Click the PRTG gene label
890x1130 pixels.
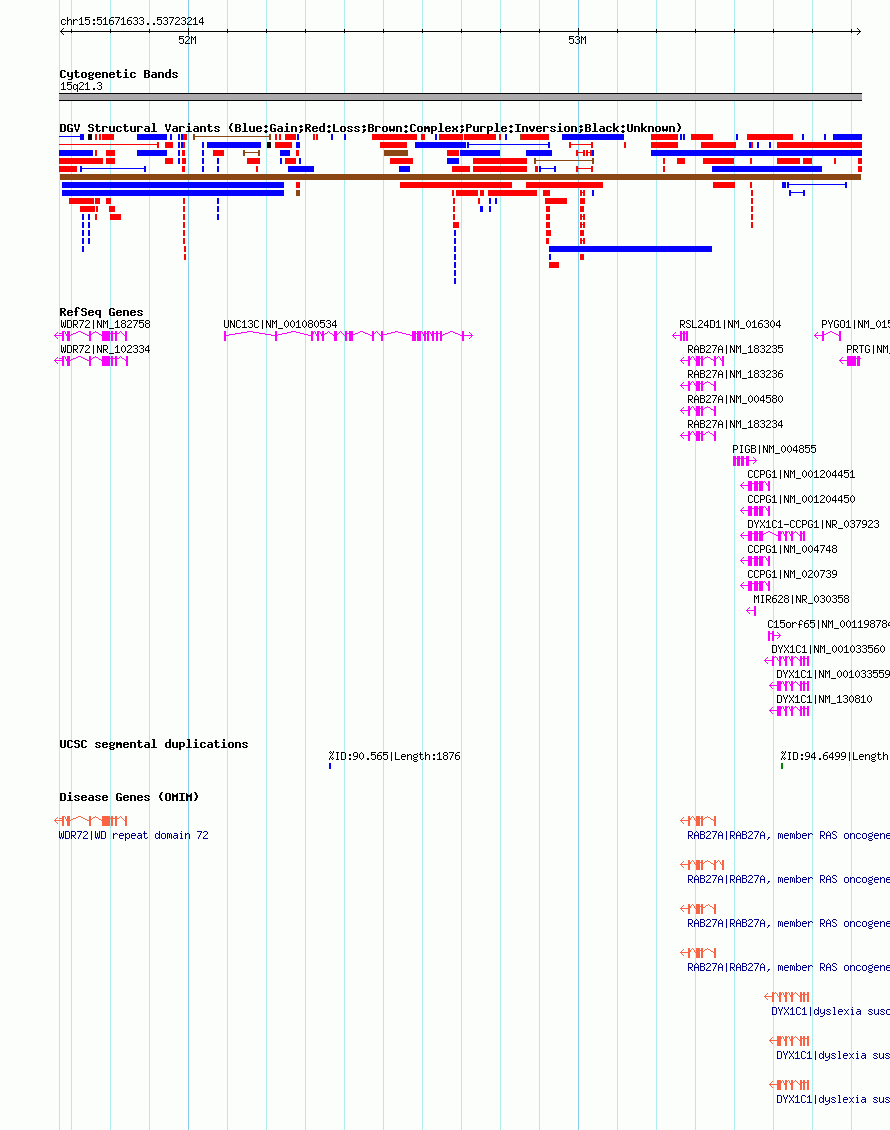coord(868,350)
